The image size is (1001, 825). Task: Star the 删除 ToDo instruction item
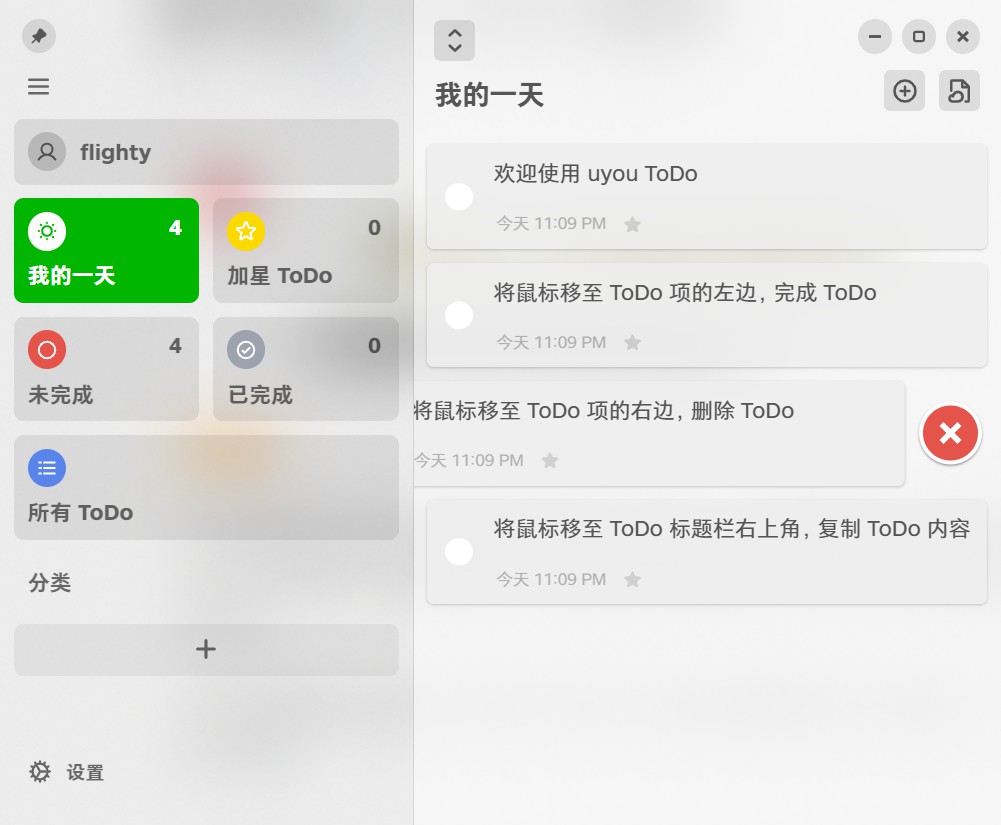(550, 460)
